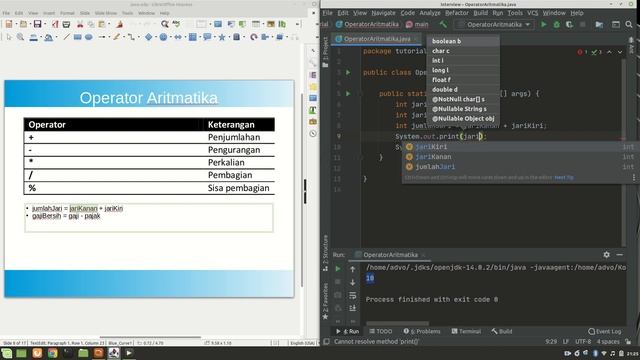Click the Rotate tool icon in Impress

253,38
